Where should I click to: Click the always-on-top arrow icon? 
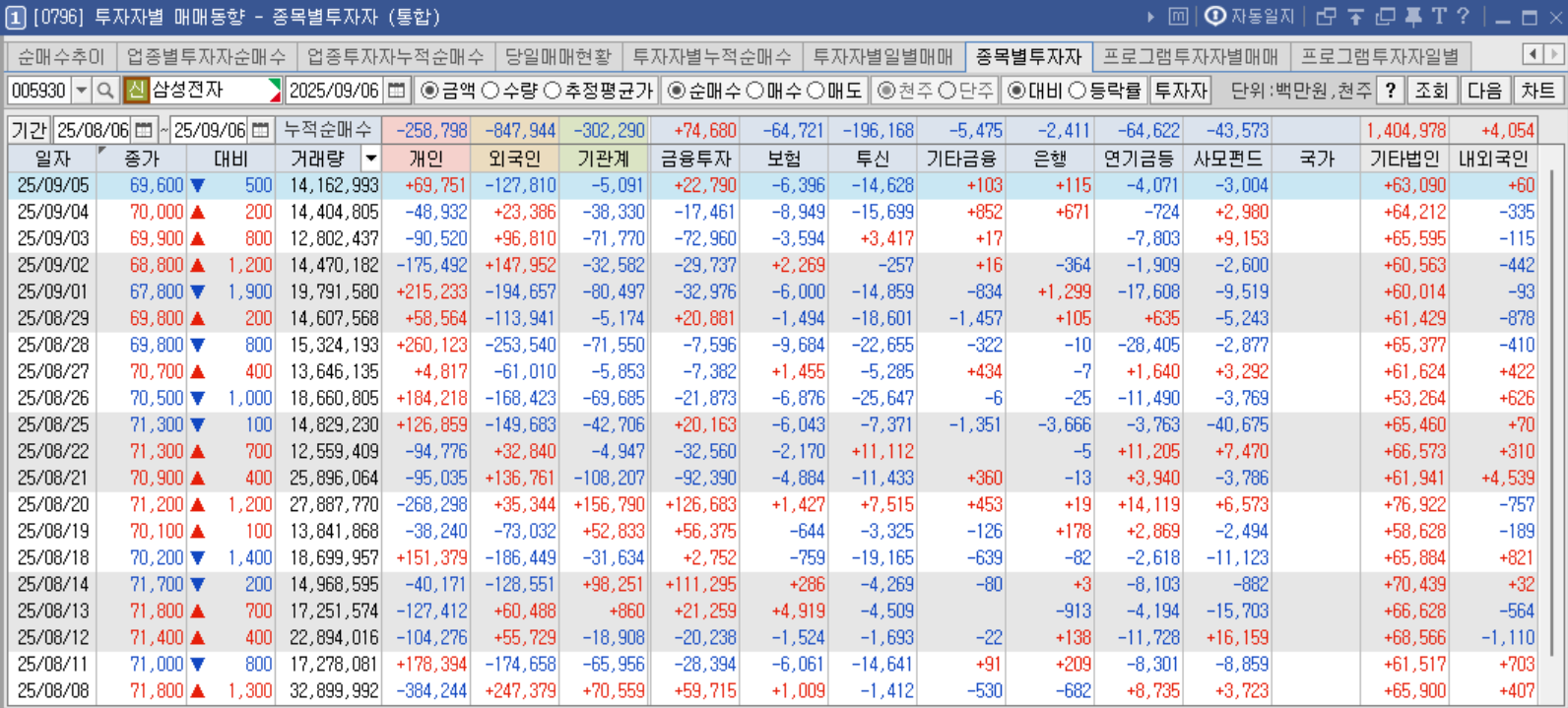1356,17
